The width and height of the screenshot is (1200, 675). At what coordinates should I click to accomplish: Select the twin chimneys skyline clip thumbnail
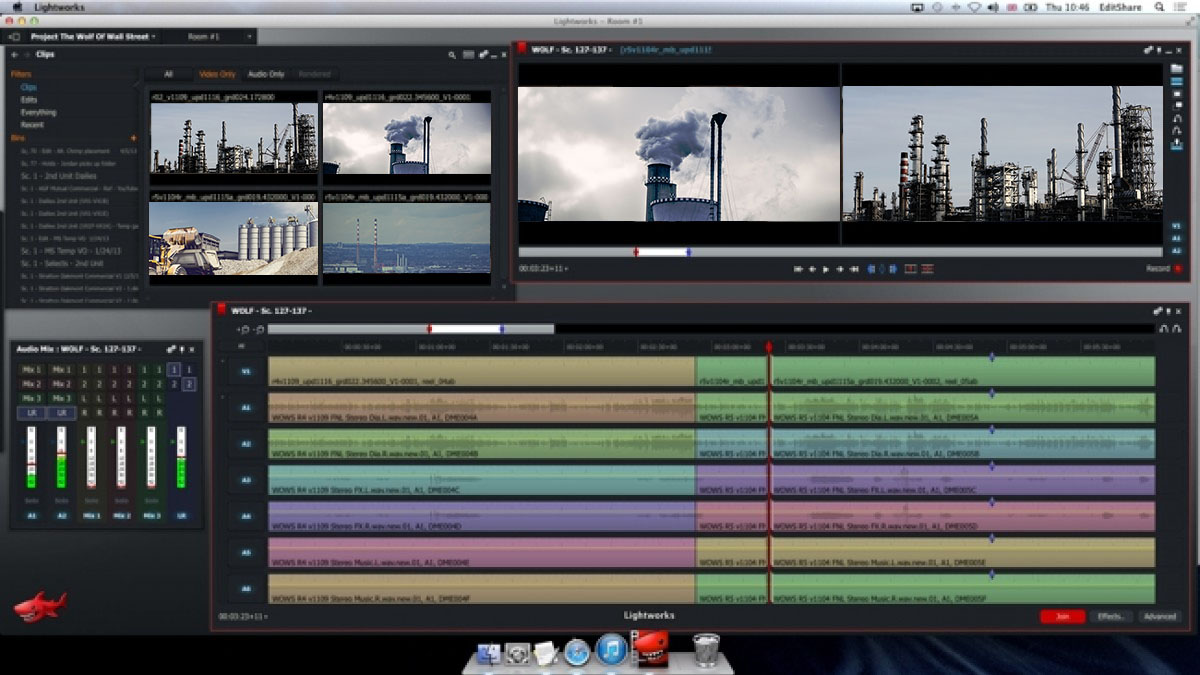(407, 238)
